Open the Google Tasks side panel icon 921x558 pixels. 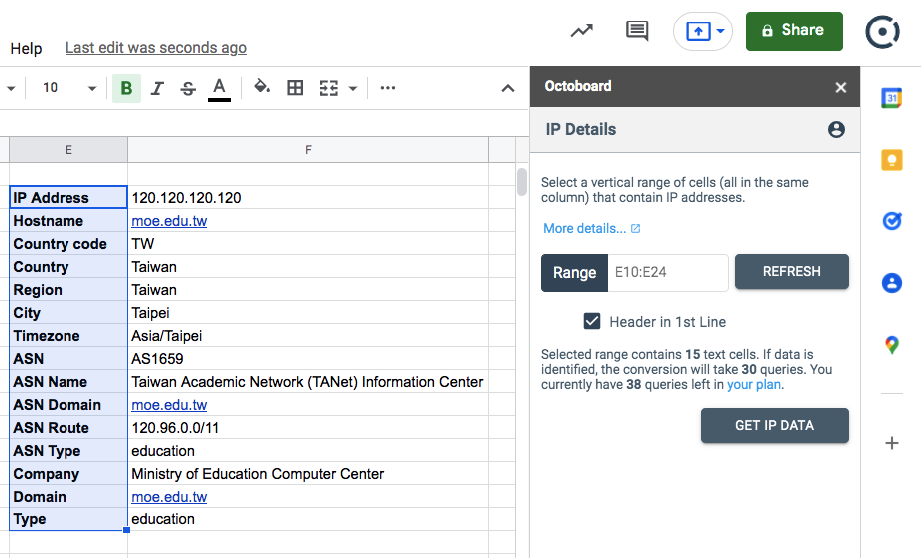point(892,221)
